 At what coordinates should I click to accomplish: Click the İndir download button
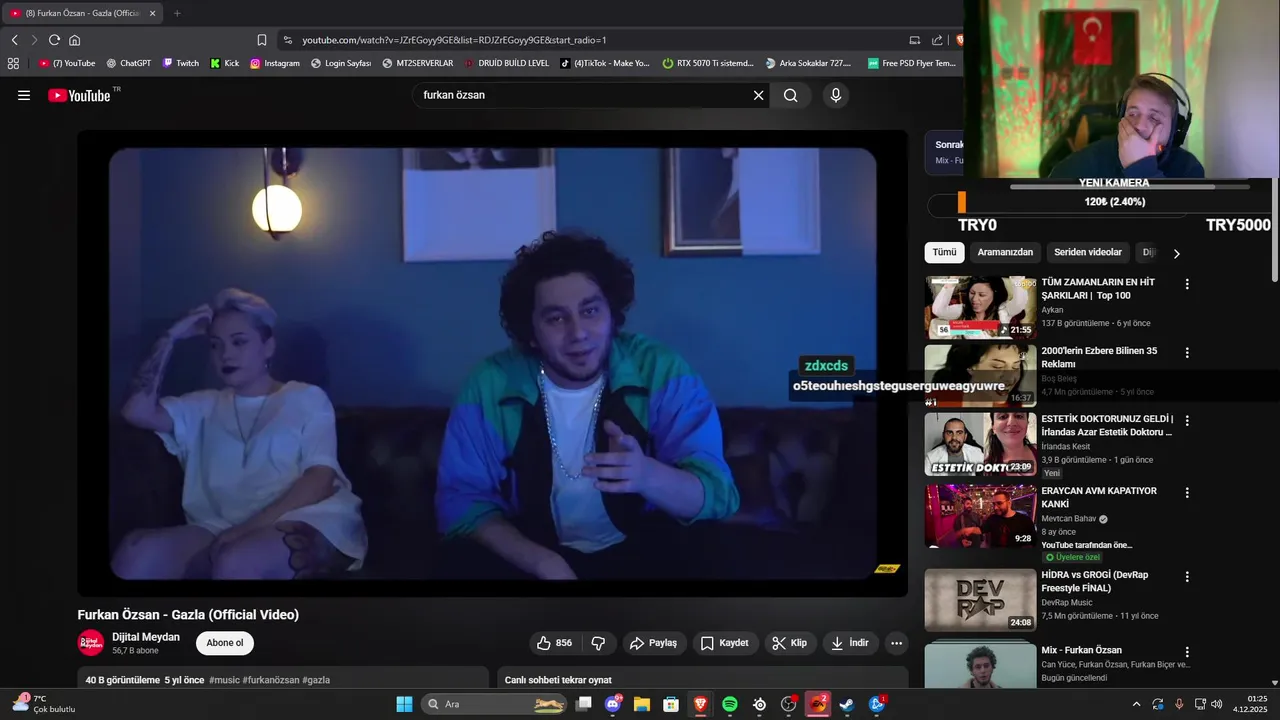[850, 643]
